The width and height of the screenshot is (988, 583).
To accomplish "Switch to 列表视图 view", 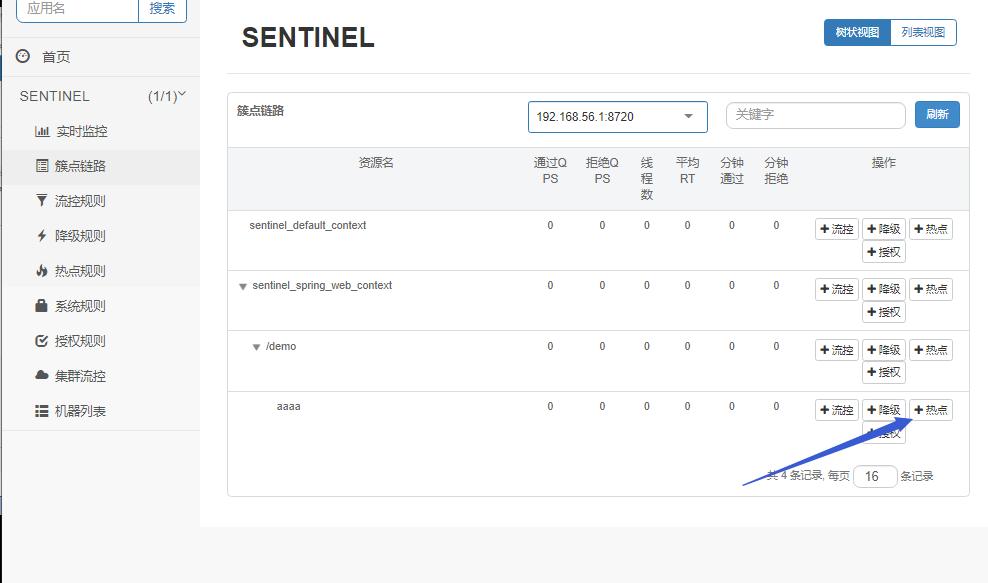I will (x=923, y=32).
